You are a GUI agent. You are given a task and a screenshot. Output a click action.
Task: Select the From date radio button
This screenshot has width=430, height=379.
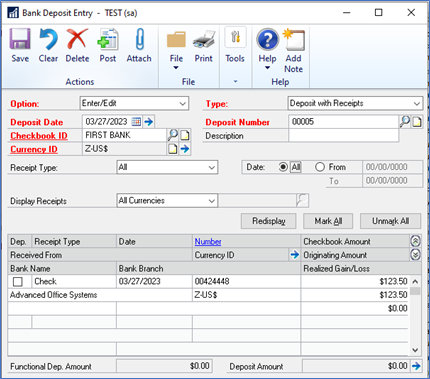(319, 167)
